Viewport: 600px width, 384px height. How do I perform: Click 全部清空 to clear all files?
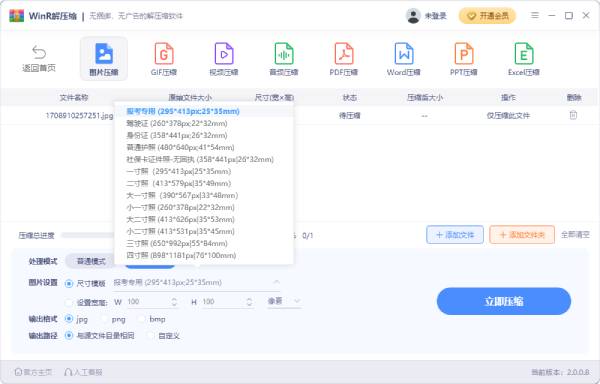tap(575, 235)
